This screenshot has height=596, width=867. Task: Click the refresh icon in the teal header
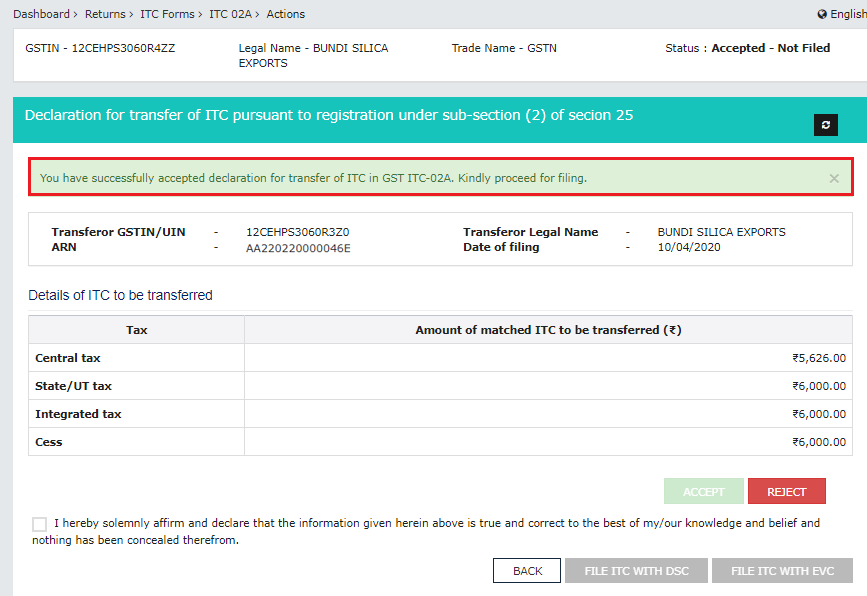826,125
